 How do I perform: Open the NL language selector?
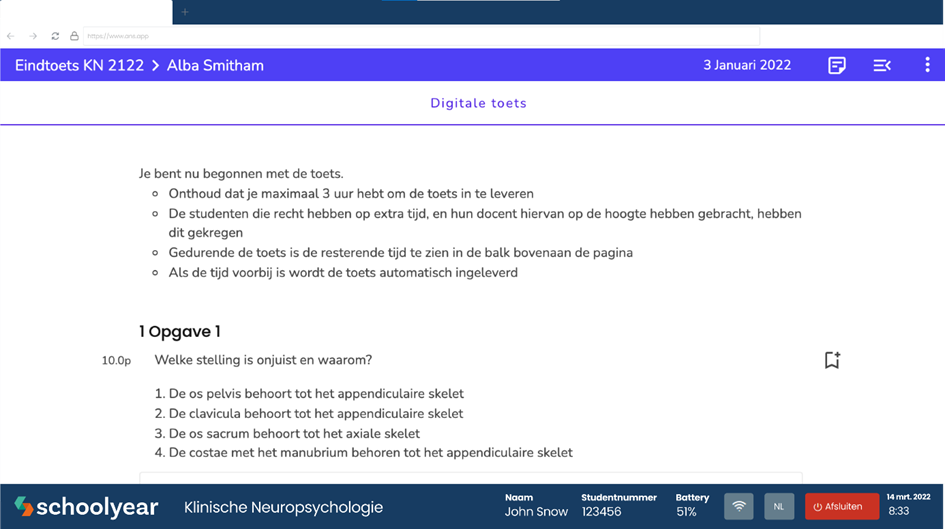779,506
